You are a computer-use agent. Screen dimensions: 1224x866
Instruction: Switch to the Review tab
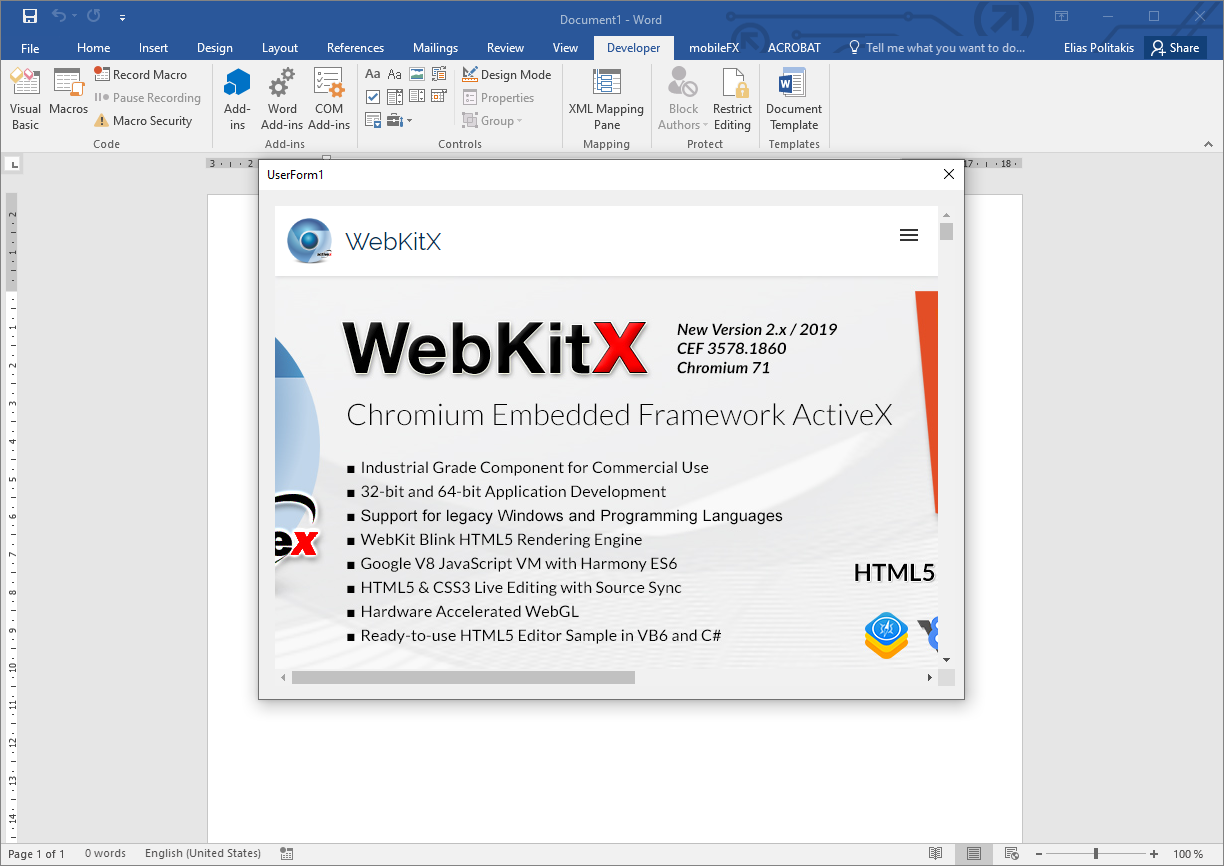[505, 48]
